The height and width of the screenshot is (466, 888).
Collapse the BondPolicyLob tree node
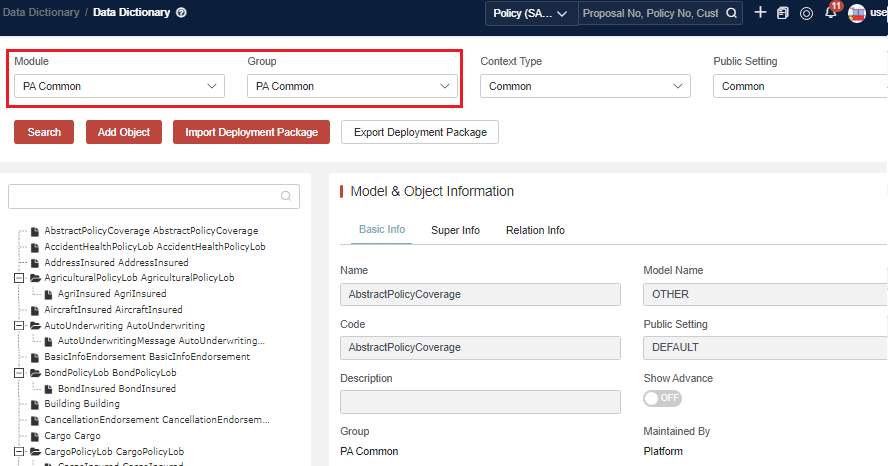pyautogui.click(x=19, y=372)
